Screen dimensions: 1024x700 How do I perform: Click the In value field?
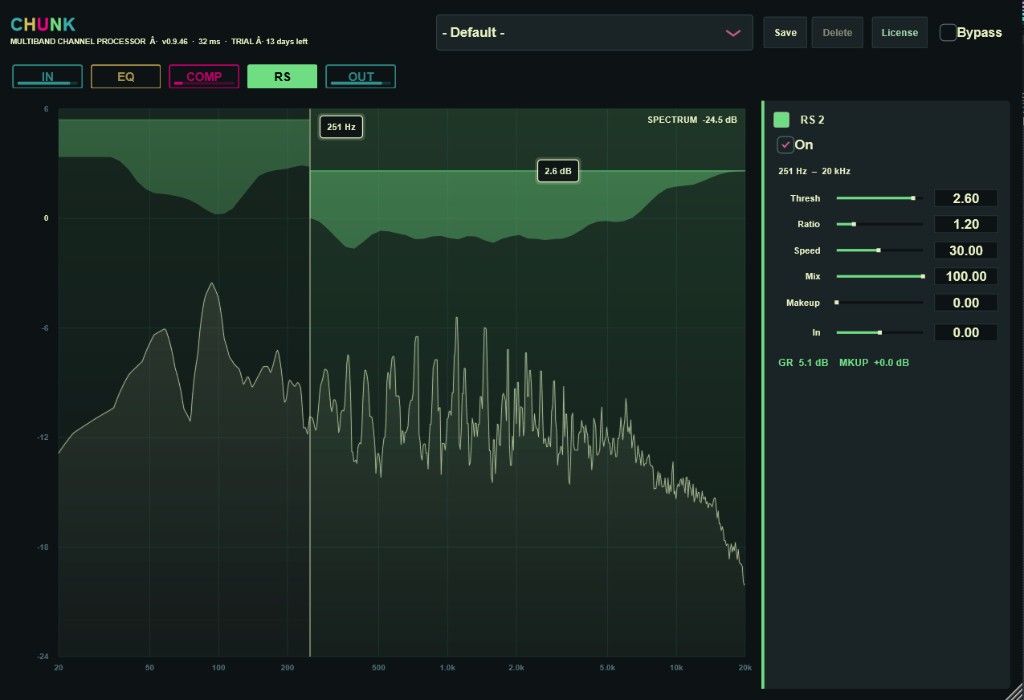(x=966, y=332)
